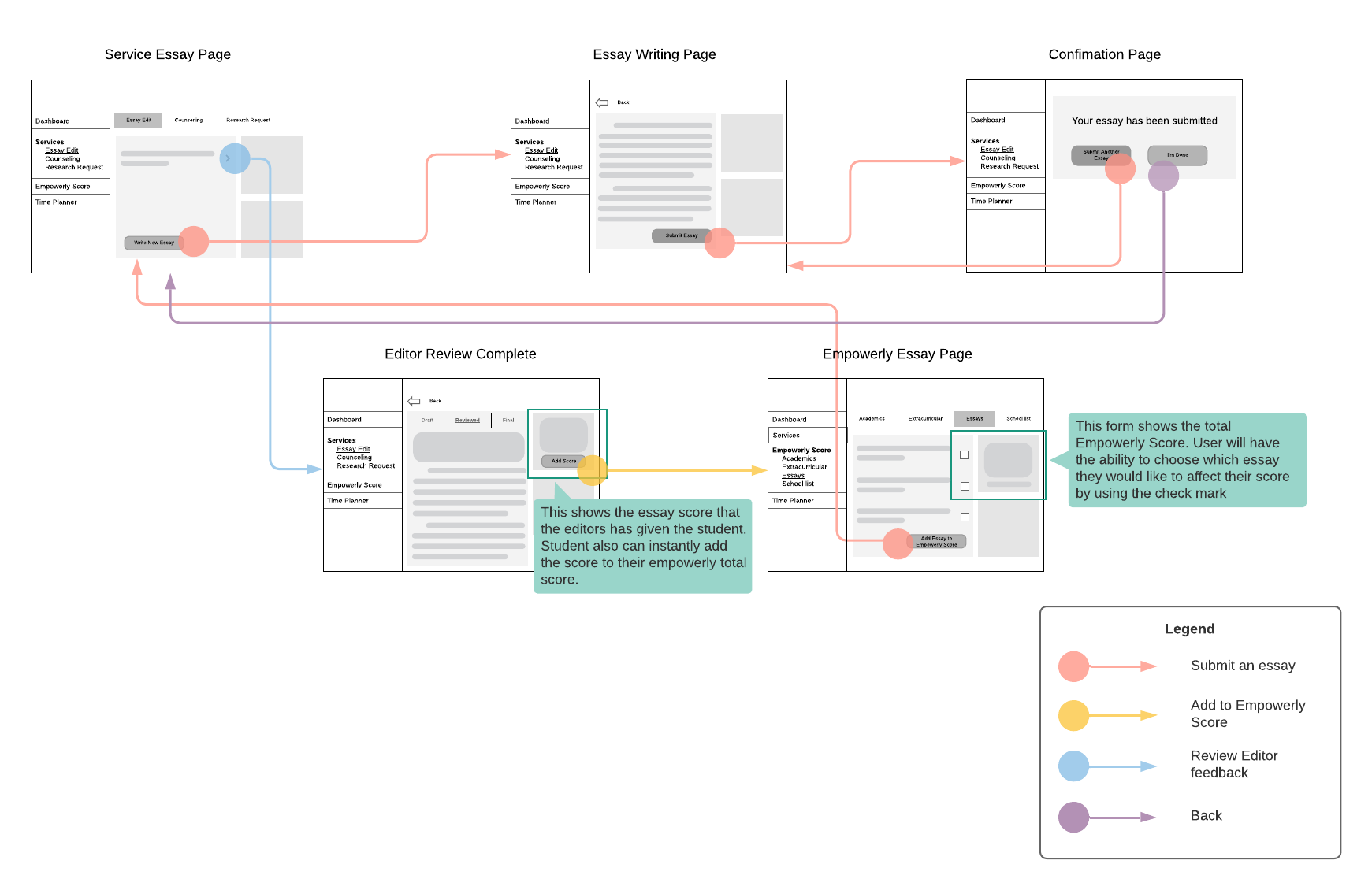Open Dashboard in Empowerly Essay Page sidebar
This screenshot has height=890, width=1372.
click(x=789, y=420)
